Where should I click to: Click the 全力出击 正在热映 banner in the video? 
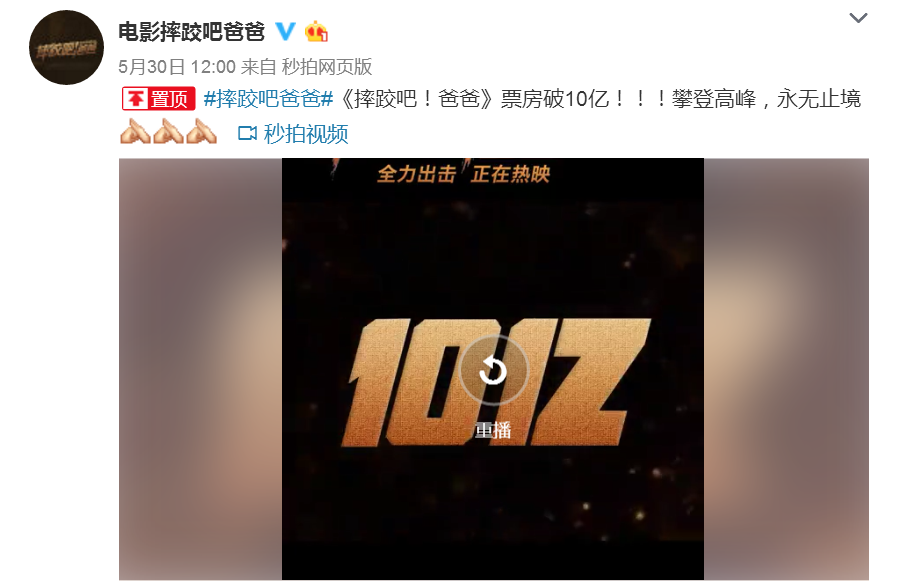463,174
